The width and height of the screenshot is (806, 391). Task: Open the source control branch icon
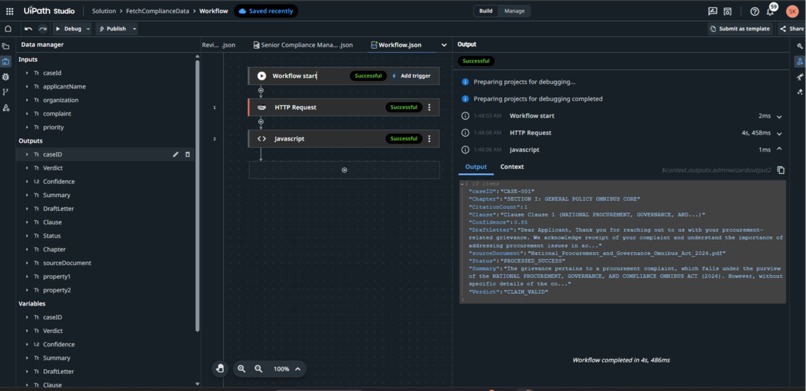tap(6, 92)
